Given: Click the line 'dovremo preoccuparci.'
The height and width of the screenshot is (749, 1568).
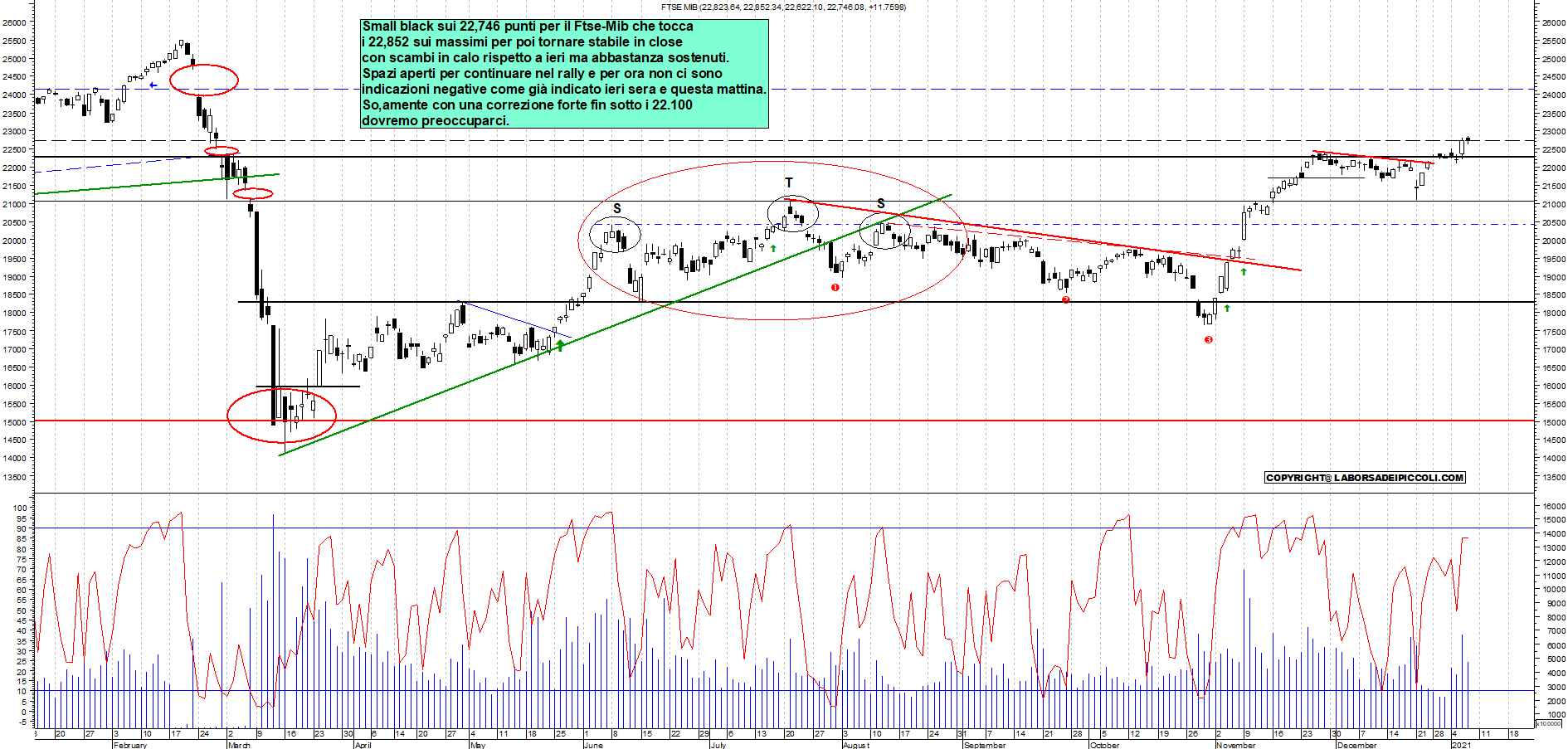Looking at the screenshot, I should click(436, 121).
